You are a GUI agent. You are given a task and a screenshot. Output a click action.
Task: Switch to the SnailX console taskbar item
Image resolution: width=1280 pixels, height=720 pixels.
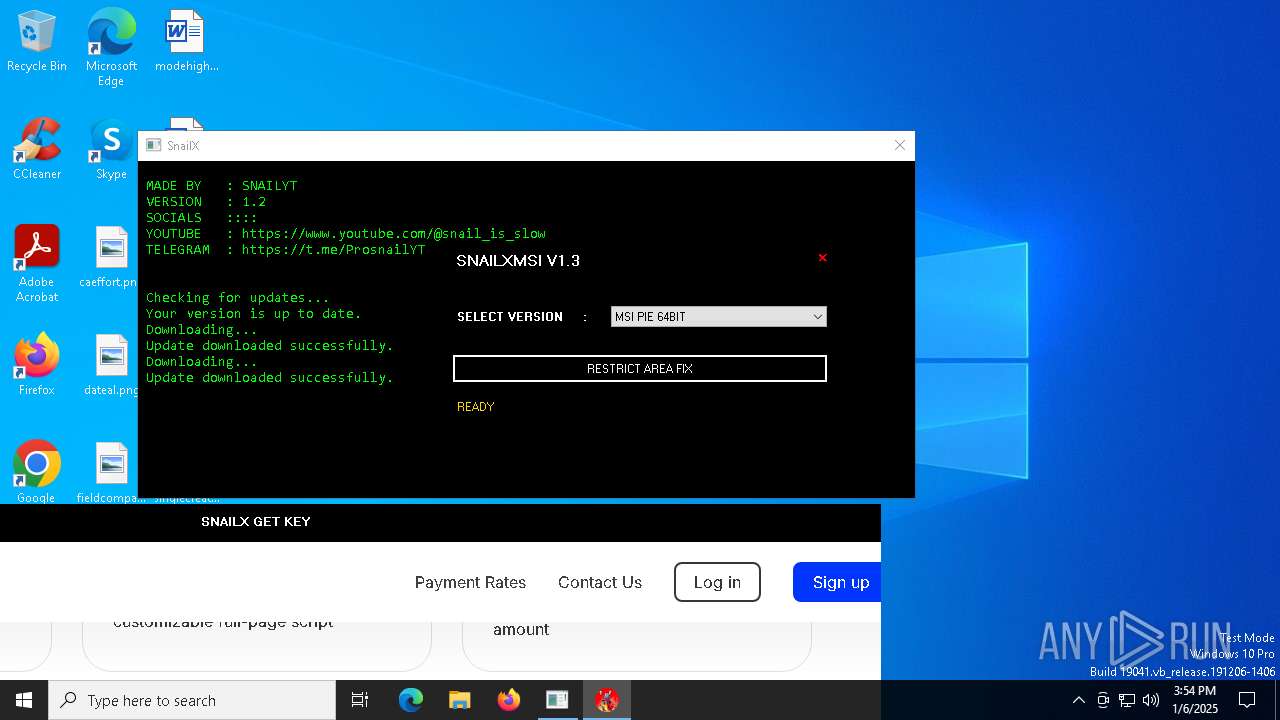coord(557,700)
